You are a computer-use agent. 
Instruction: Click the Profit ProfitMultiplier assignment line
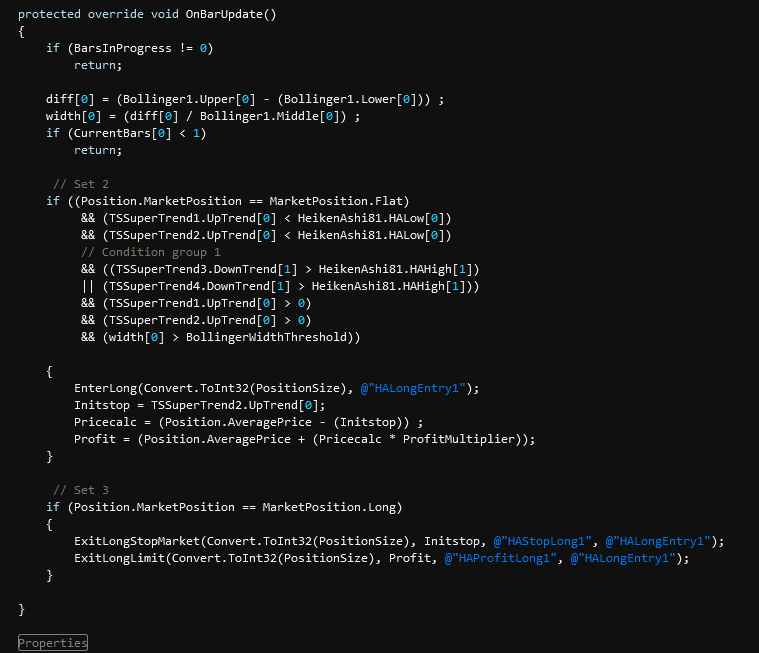point(304,439)
